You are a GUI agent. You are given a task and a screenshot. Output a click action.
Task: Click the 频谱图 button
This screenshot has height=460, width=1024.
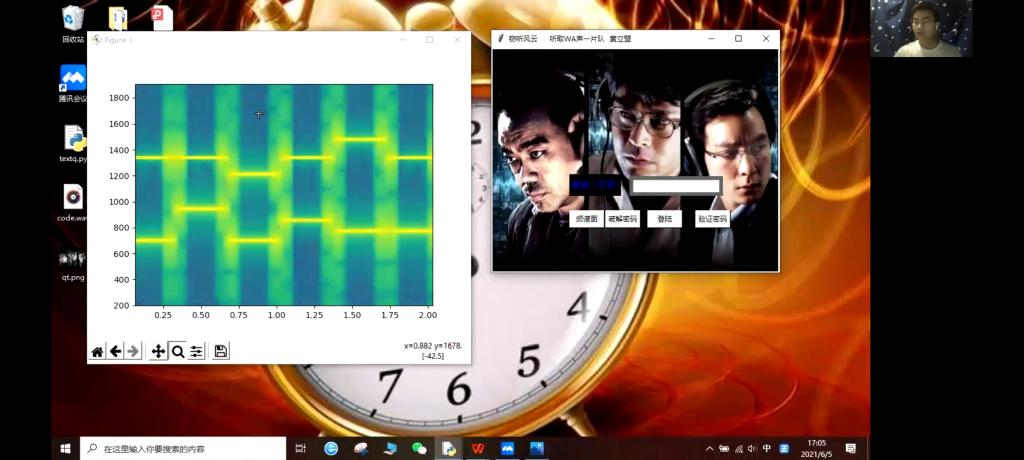point(586,219)
